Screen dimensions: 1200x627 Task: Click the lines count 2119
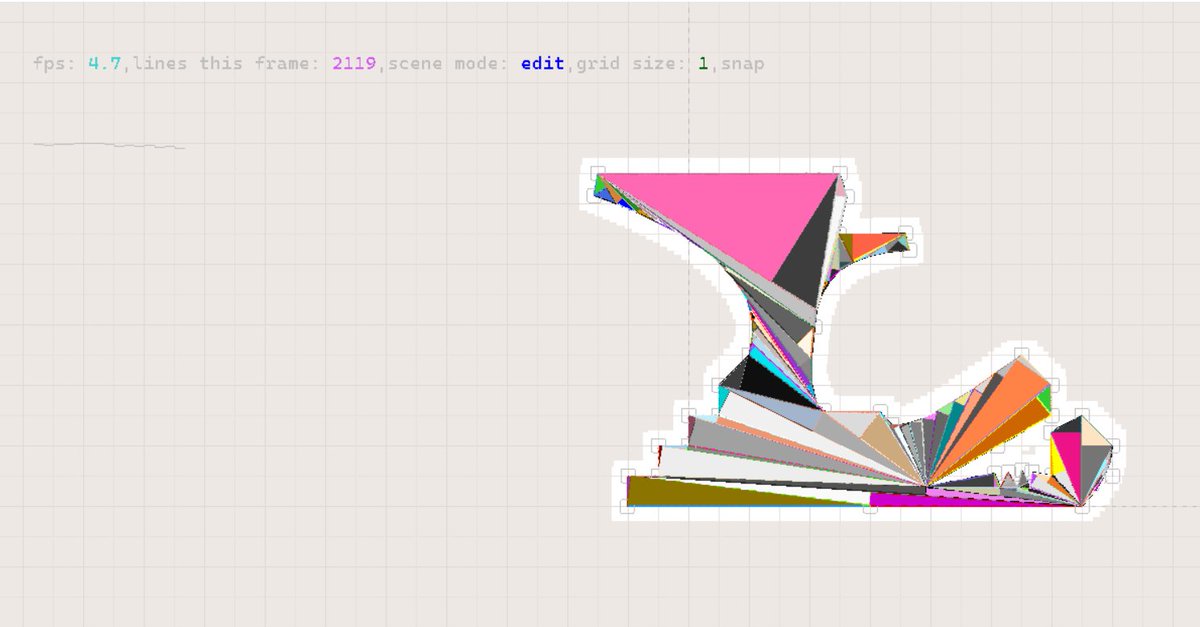coord(354,64)
